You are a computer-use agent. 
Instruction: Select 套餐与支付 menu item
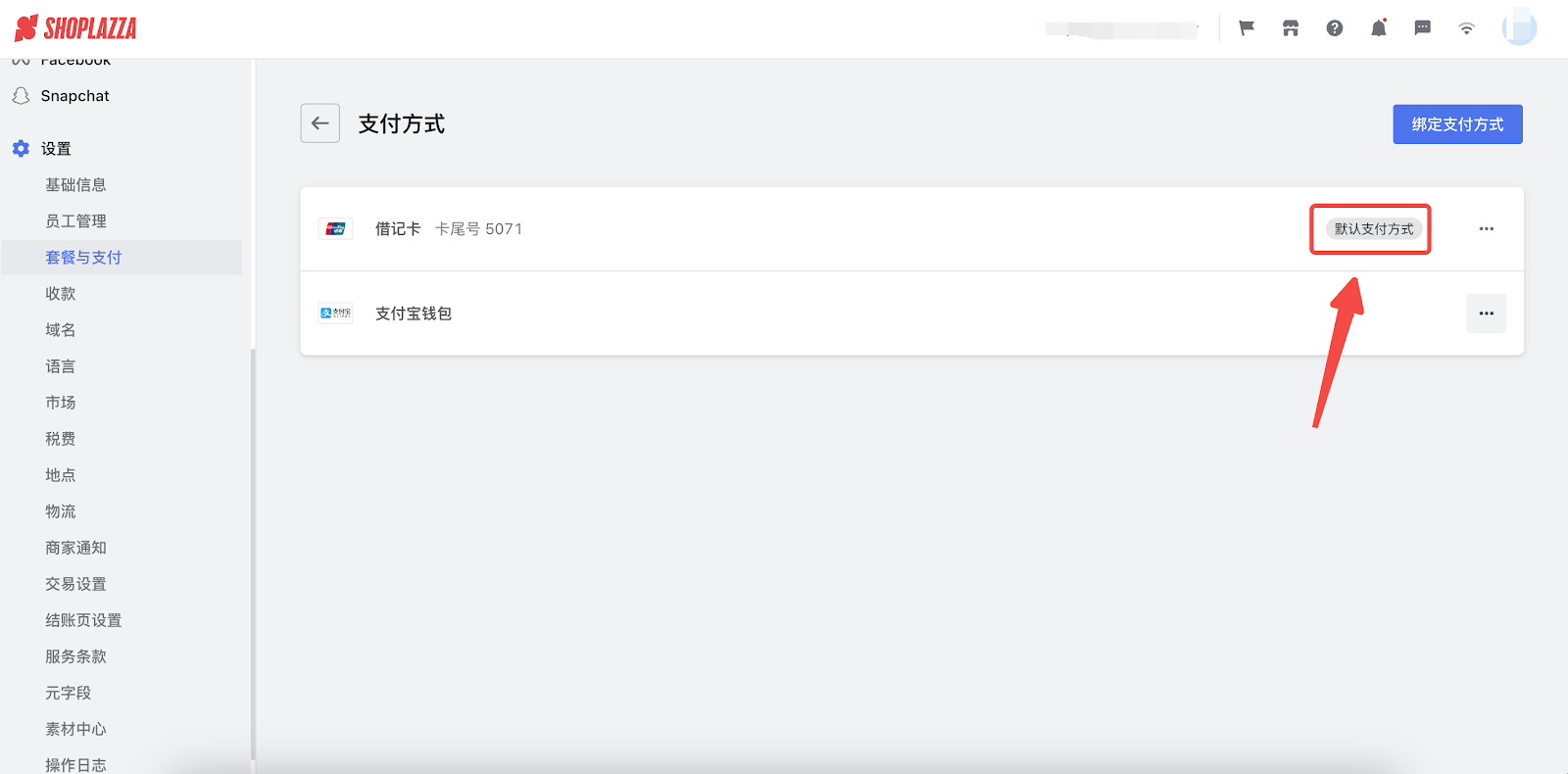83,258
